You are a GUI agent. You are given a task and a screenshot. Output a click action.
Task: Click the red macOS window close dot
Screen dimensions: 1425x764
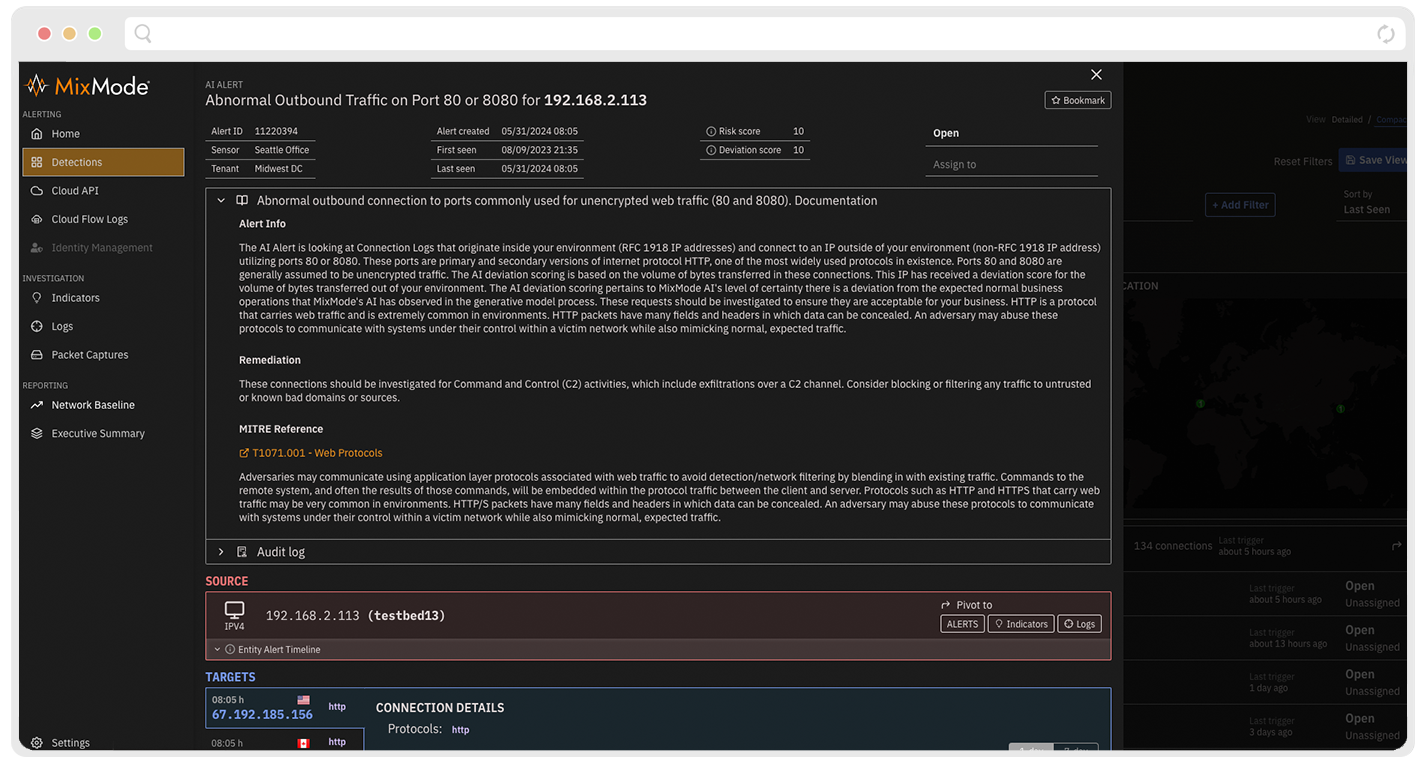pos(44,34)
